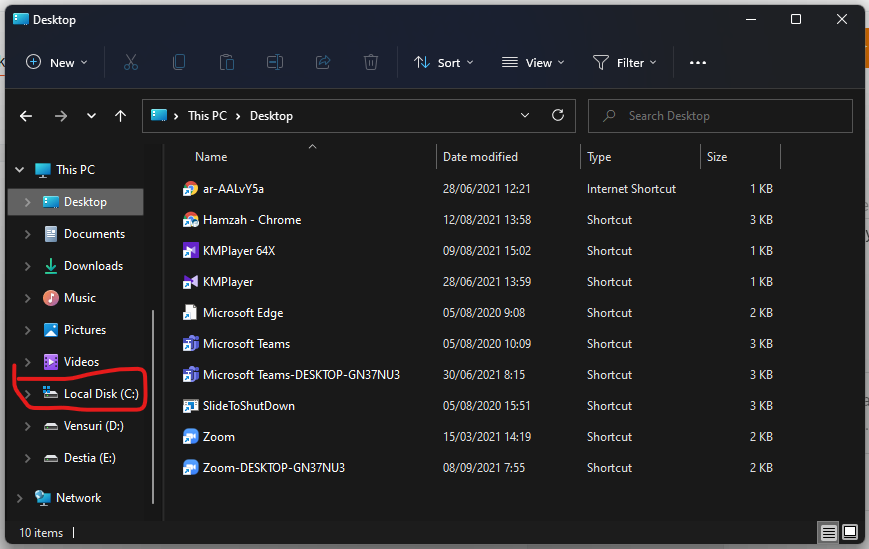
Task: Go back with the left arrow
Action: [26, 116]
